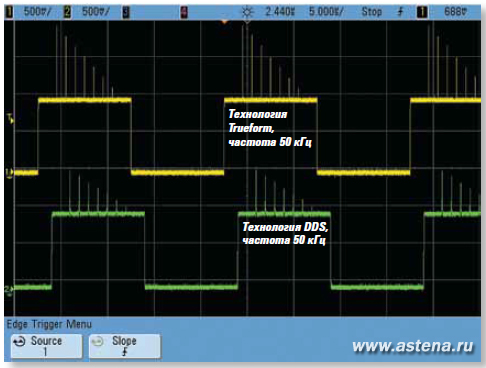This screenshot has height=368, width=486.
Task: Click channel 1 ground reference marker
Action: click(x=9, y=173)
